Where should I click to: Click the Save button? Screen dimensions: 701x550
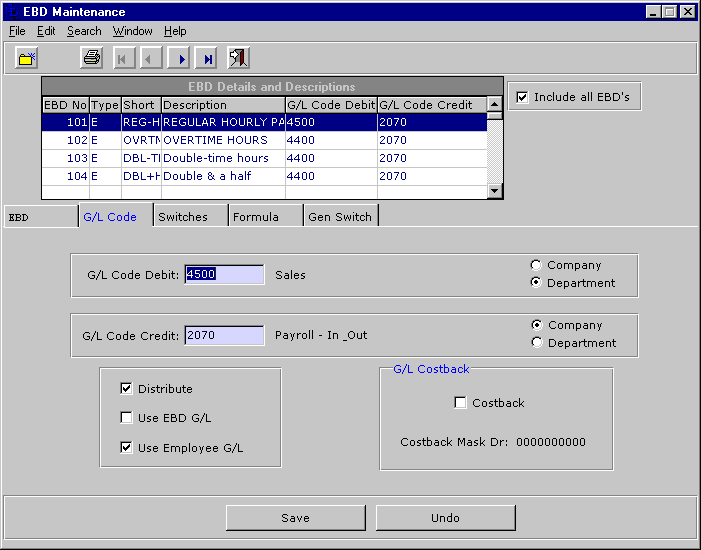tap(295, 518)
